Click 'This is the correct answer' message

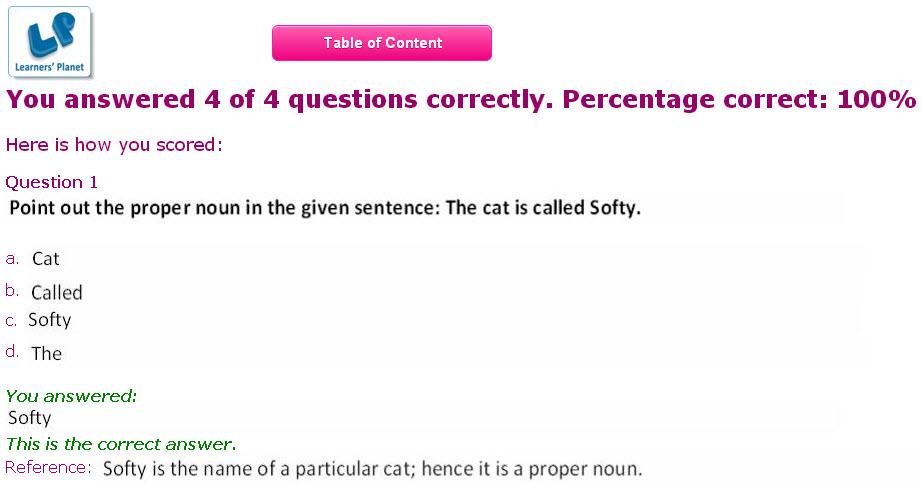(x=121, y=444)
